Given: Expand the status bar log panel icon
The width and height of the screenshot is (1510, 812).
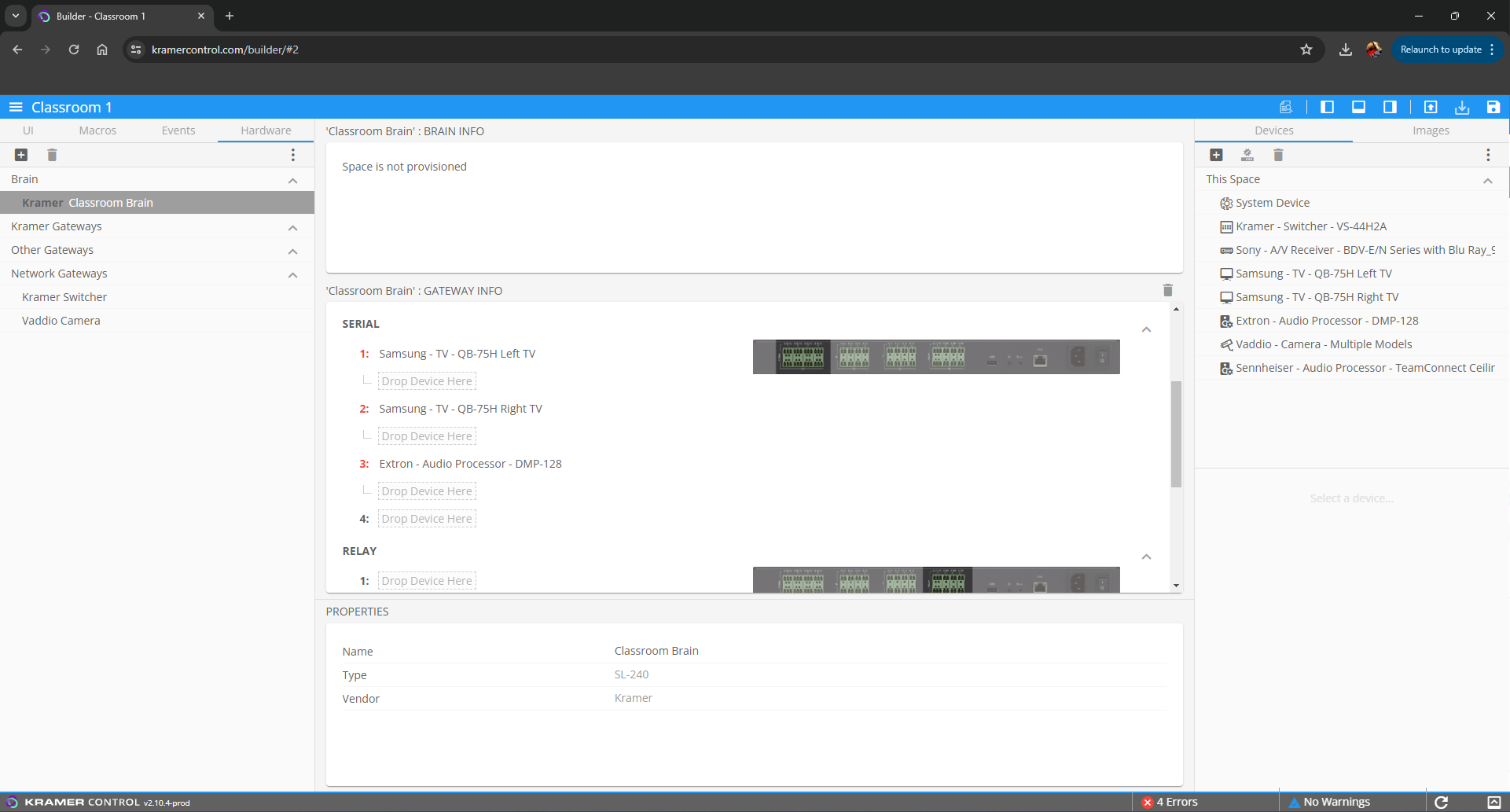Looking at the screenshot, I should tap(1494, 802).
